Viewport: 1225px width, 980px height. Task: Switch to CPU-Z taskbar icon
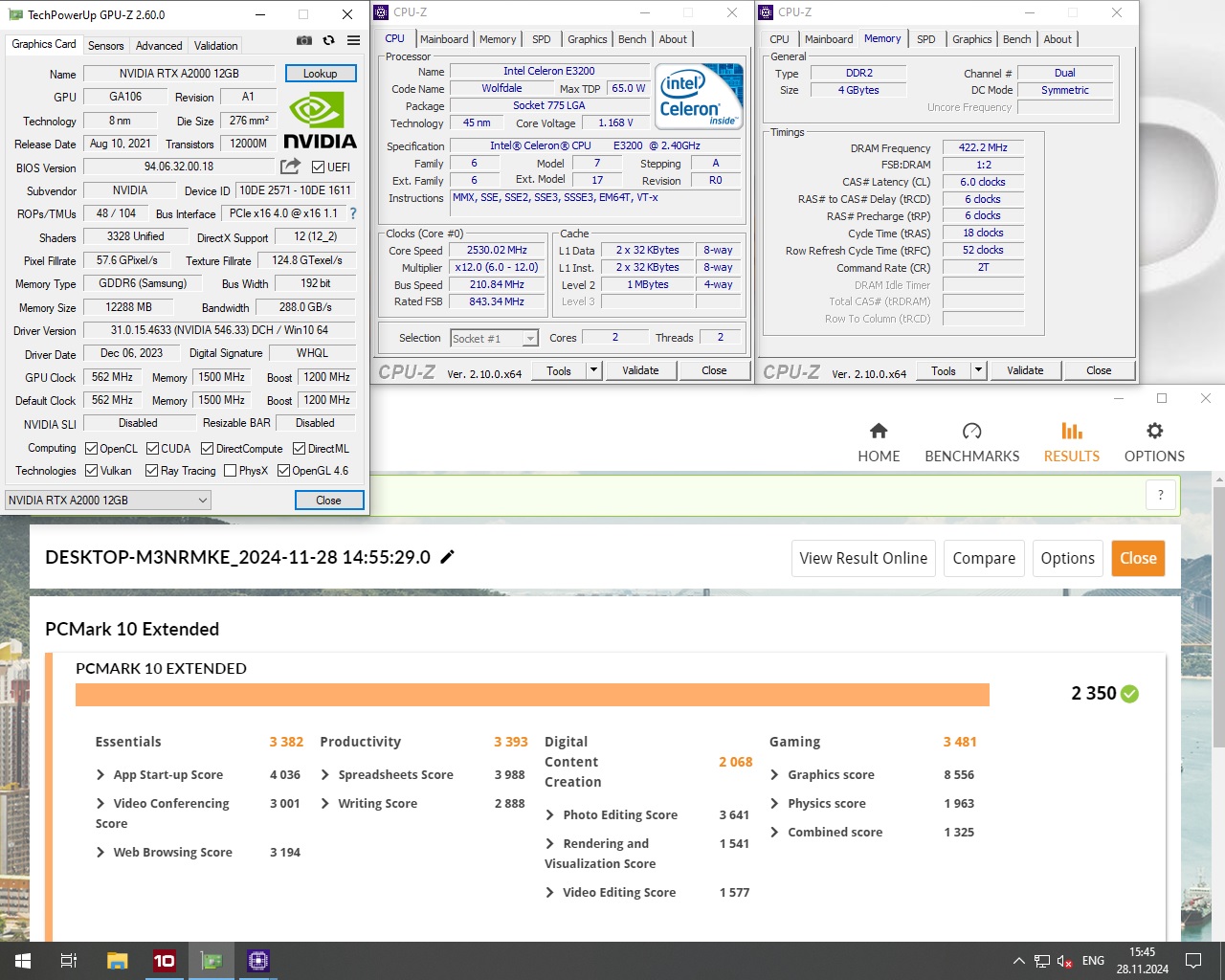pyautogui.click(x=257, y=961)
